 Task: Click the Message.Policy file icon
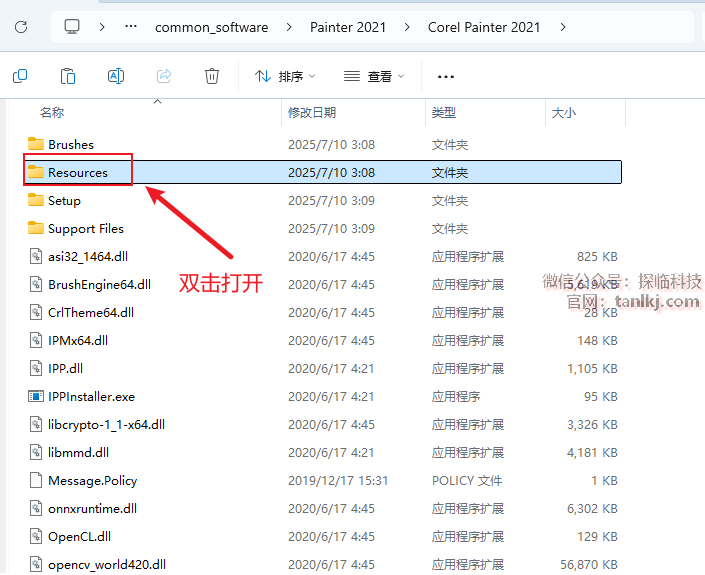click(36, 480)
